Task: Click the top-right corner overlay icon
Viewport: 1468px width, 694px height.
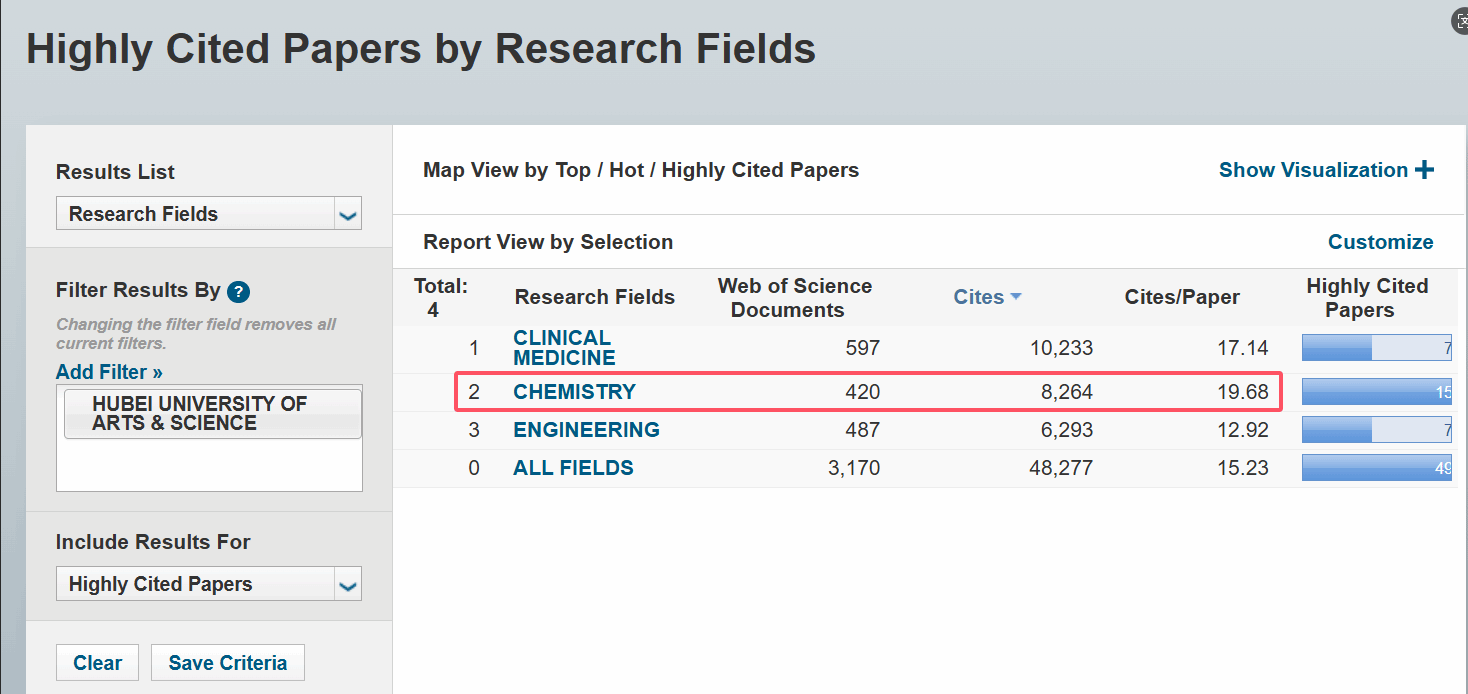Action: [x=1461, y=22]
